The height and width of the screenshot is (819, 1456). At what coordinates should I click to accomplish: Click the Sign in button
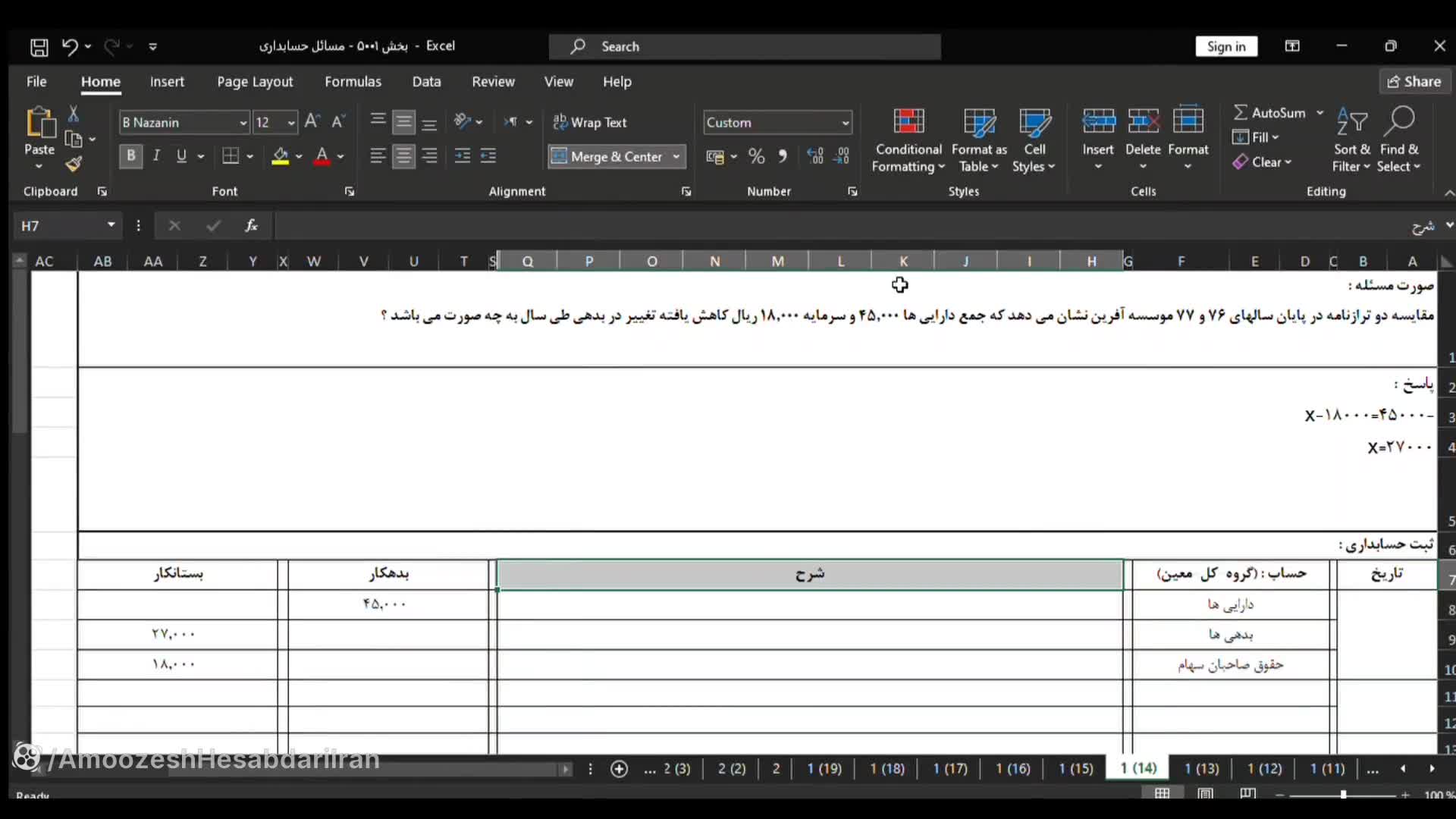click(1225, 45)
